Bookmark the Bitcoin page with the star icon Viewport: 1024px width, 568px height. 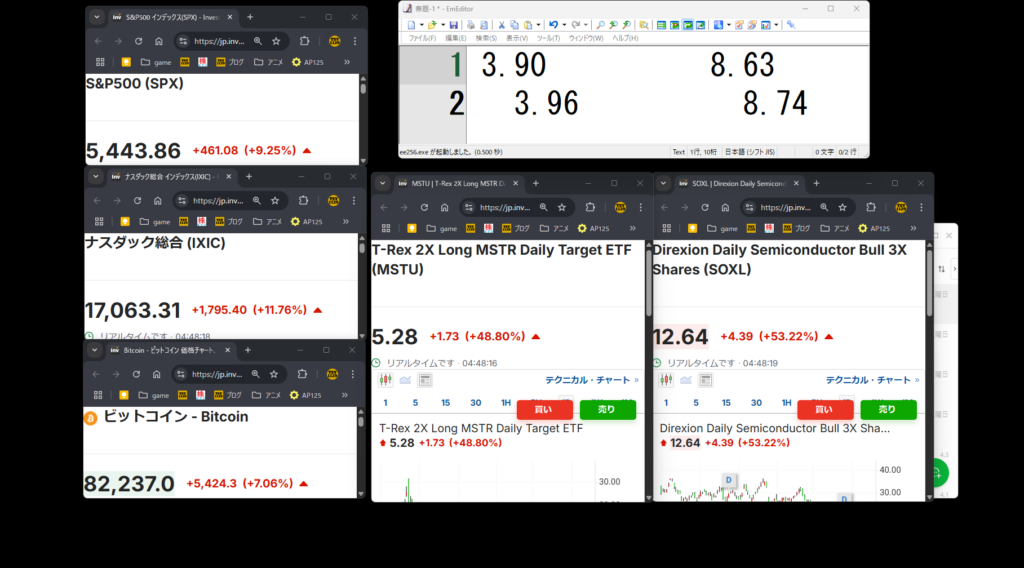pos(274,375)
